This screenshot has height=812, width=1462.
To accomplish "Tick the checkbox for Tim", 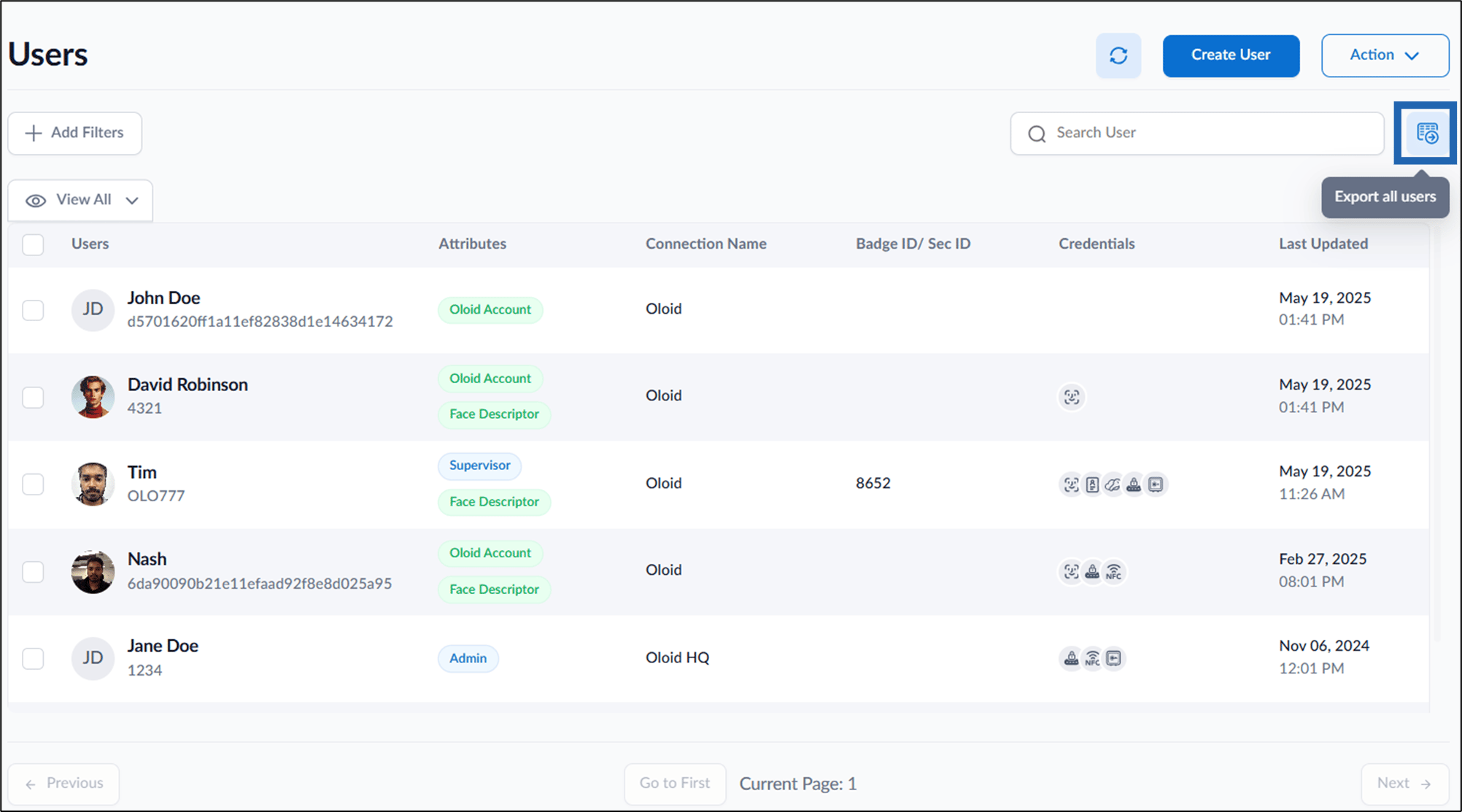I will (x=33, y=484).
